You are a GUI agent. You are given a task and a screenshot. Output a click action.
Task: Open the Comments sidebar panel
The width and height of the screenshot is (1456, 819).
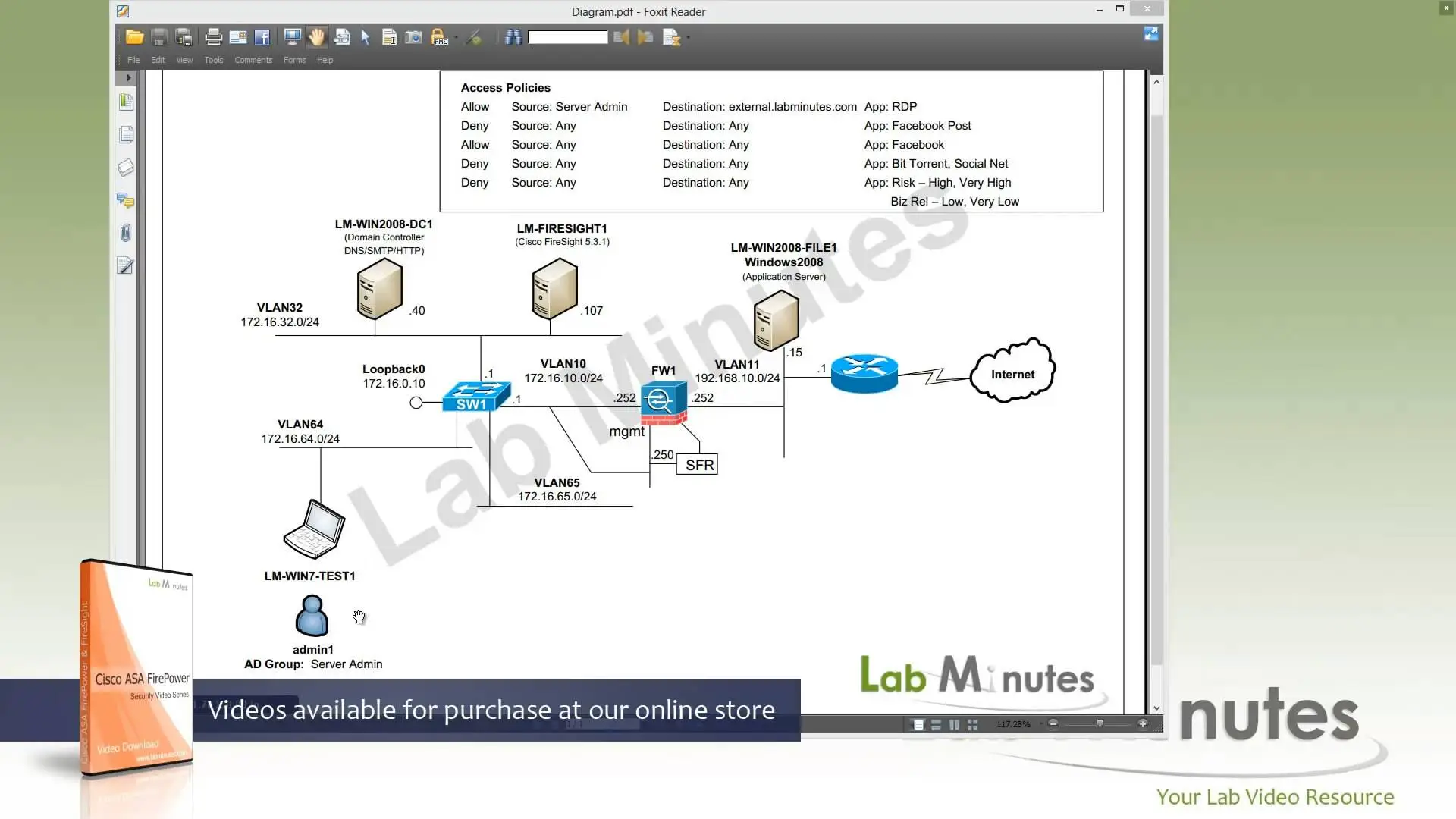tap(126, 200)
